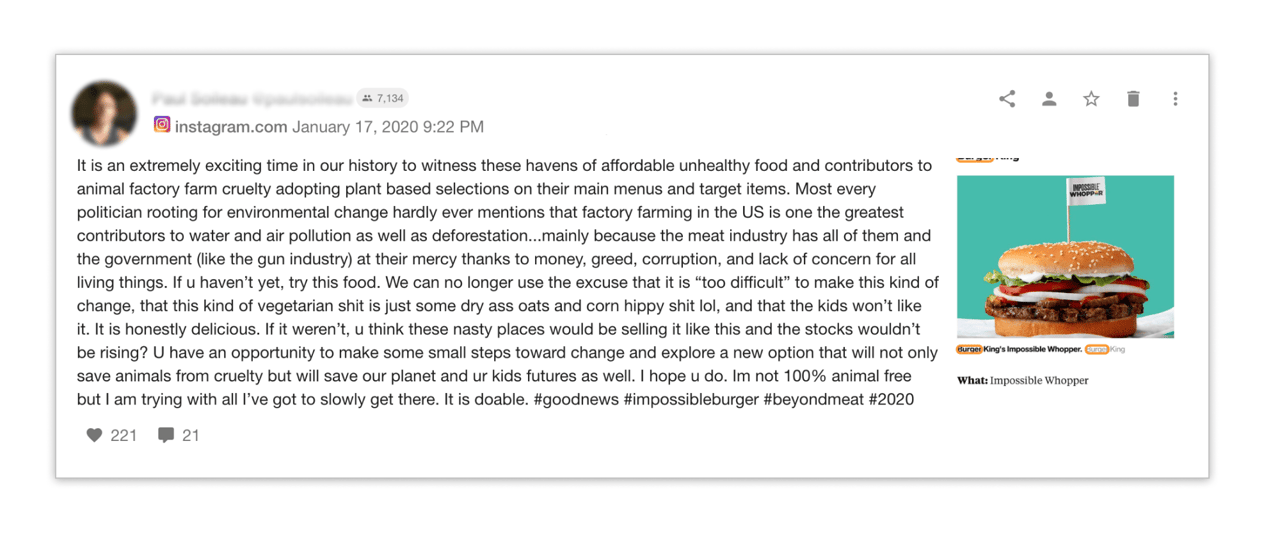
Task: Star this post as a favorite
Action: pos(1091,99)
